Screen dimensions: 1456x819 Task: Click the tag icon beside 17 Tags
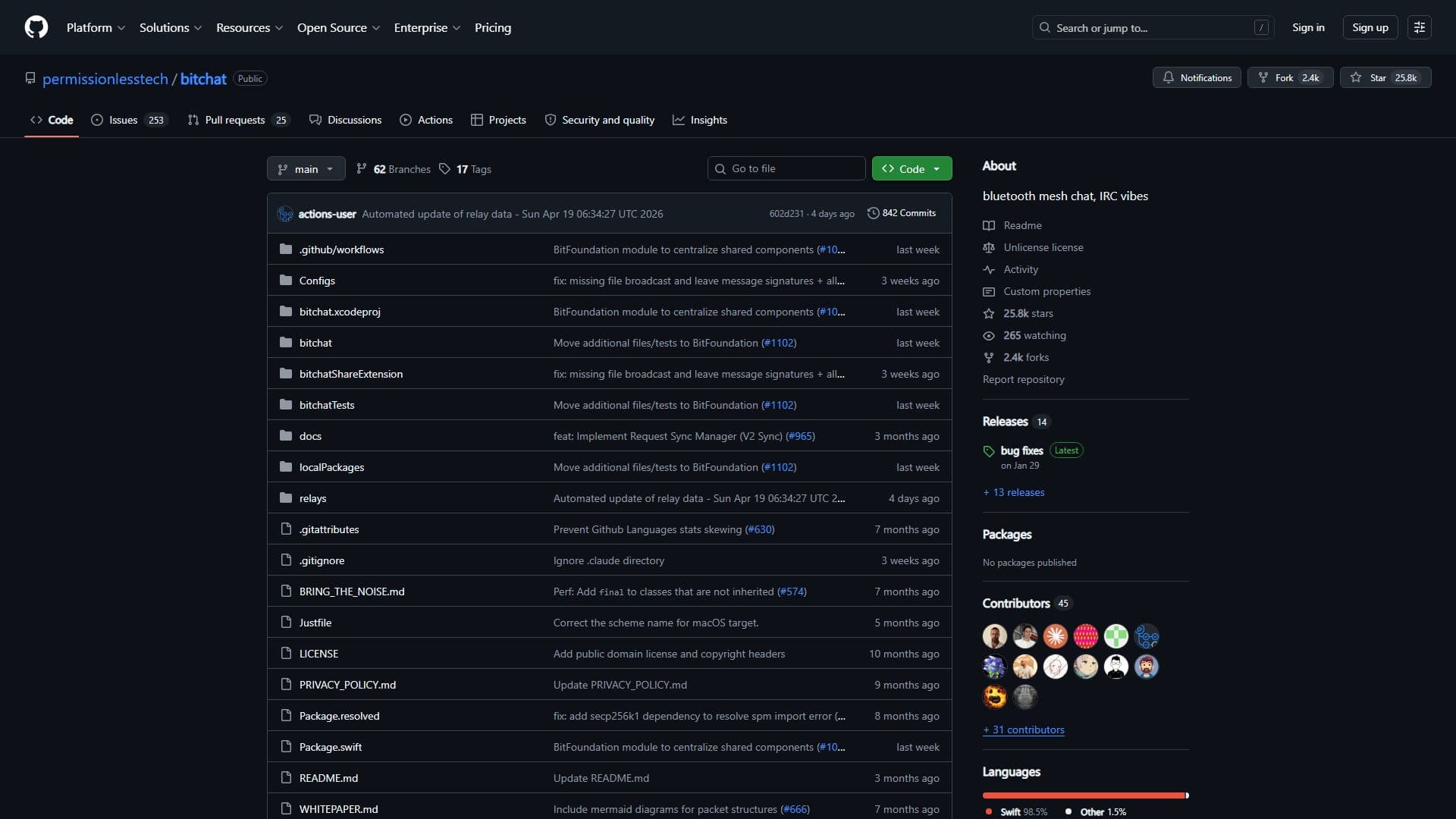pos(445,169)
